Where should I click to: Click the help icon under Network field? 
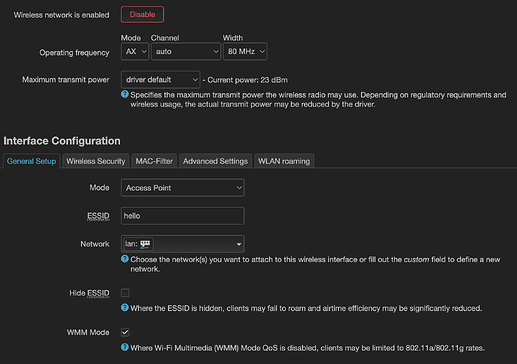point(125,259)
